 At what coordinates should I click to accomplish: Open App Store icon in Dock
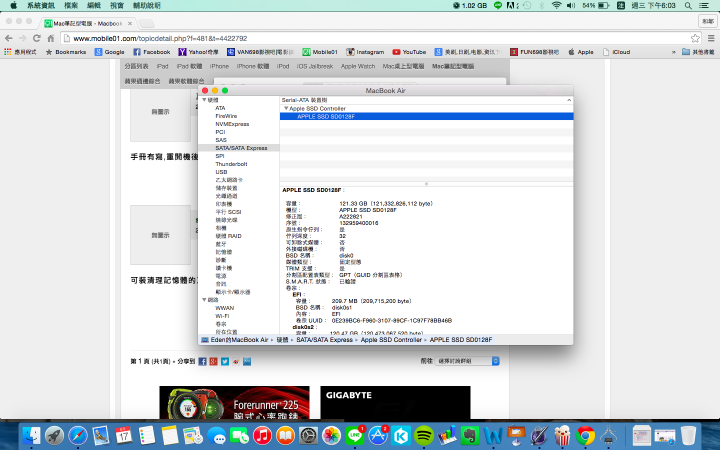click(378, 435)
